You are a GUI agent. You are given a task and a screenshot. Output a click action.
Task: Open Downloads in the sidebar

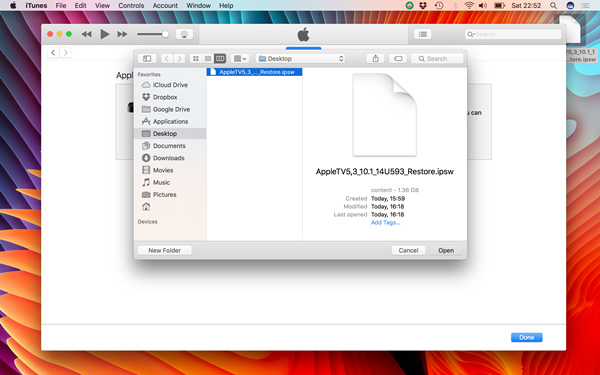coord(170,158)
